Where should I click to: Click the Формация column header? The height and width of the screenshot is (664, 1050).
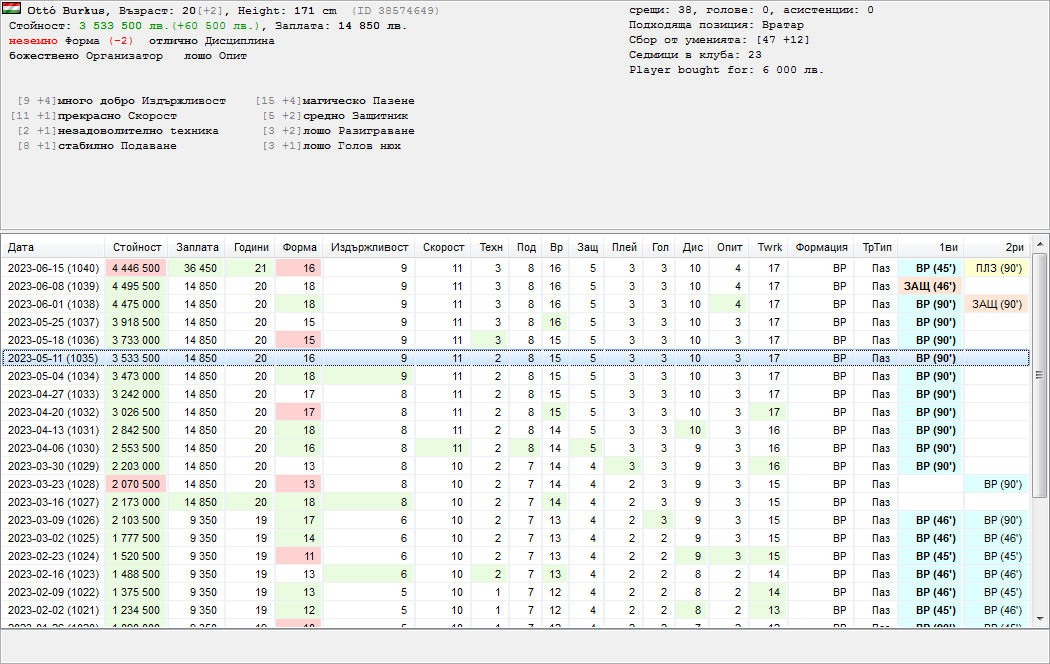[x=821, y=247]
